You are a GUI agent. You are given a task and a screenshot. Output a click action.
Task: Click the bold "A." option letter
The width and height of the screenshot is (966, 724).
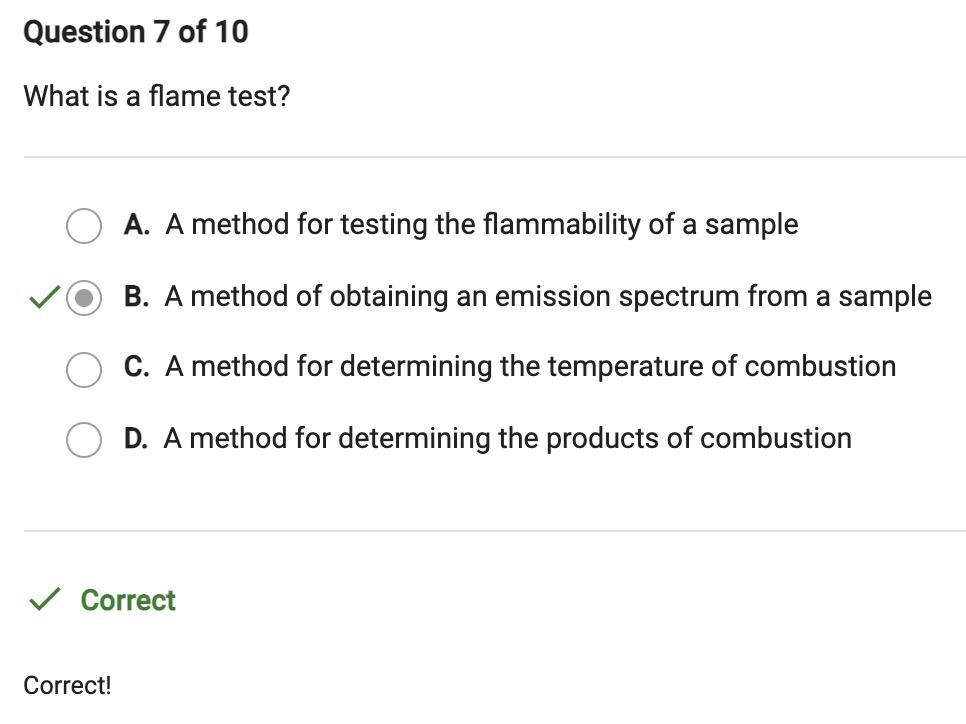click(137, 225)
